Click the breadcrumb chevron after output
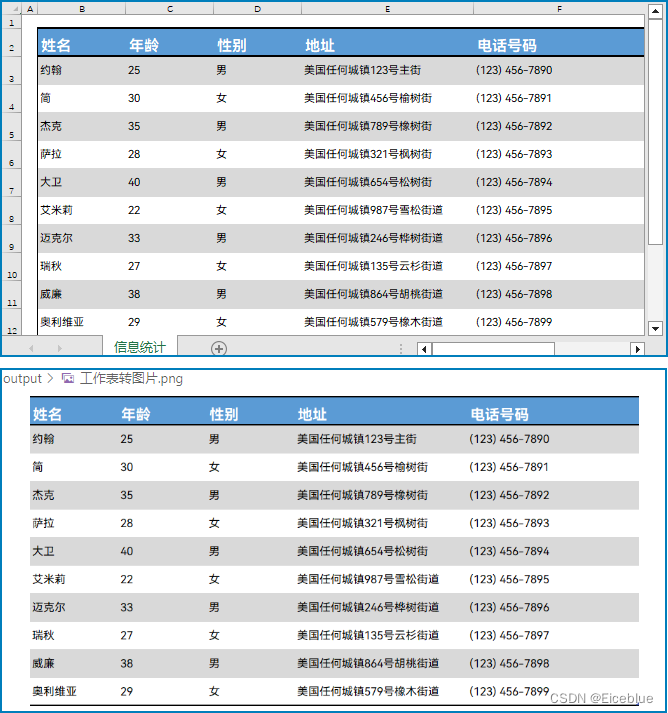668x713 pixels. (x=50, y=378)
